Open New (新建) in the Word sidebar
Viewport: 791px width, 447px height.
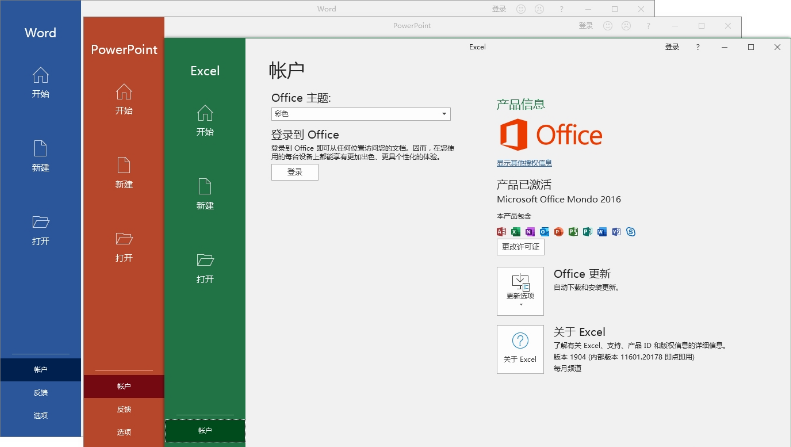tap(40, 156)
